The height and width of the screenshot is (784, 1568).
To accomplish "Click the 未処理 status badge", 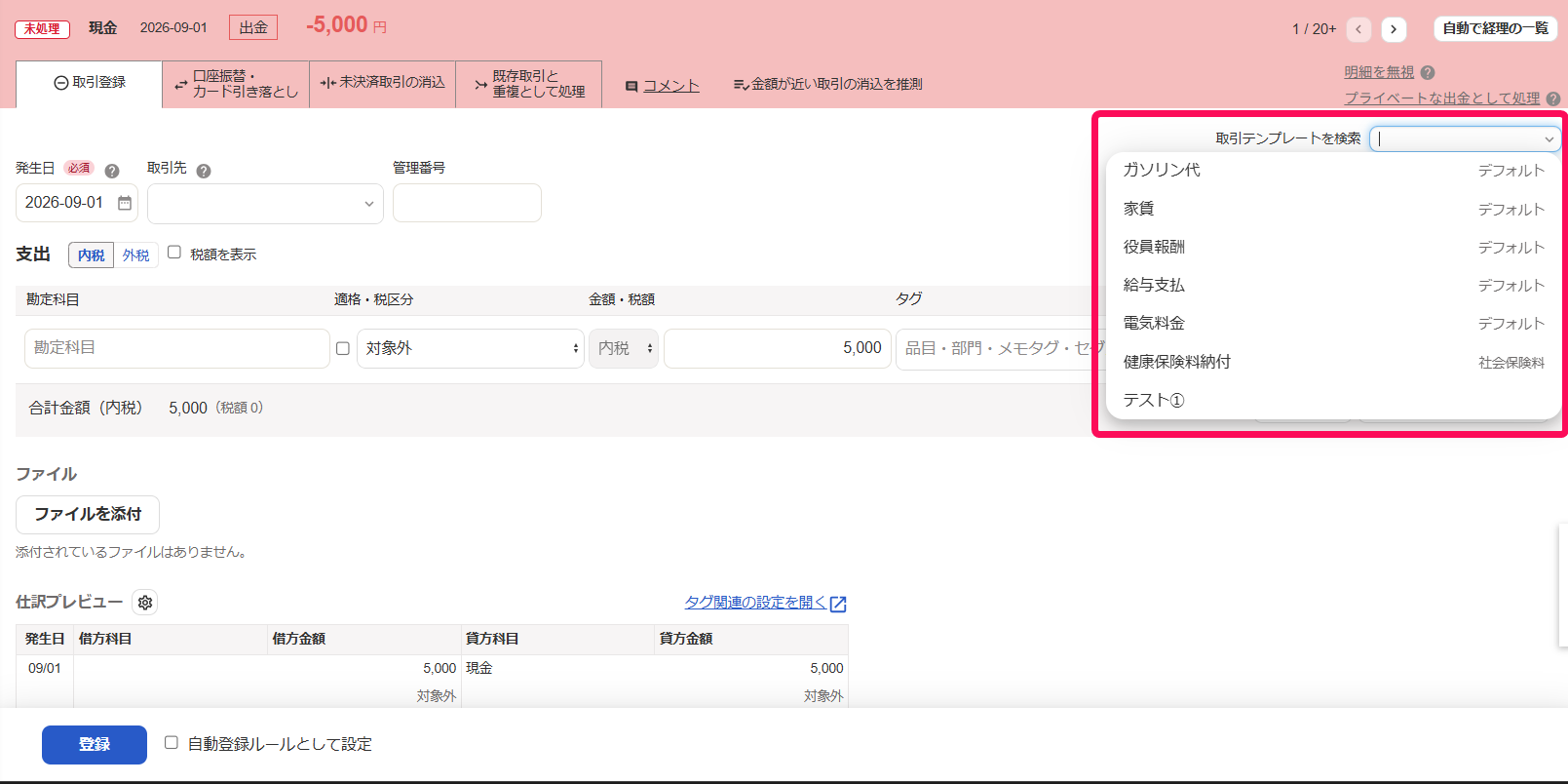I will coord(42,29).
